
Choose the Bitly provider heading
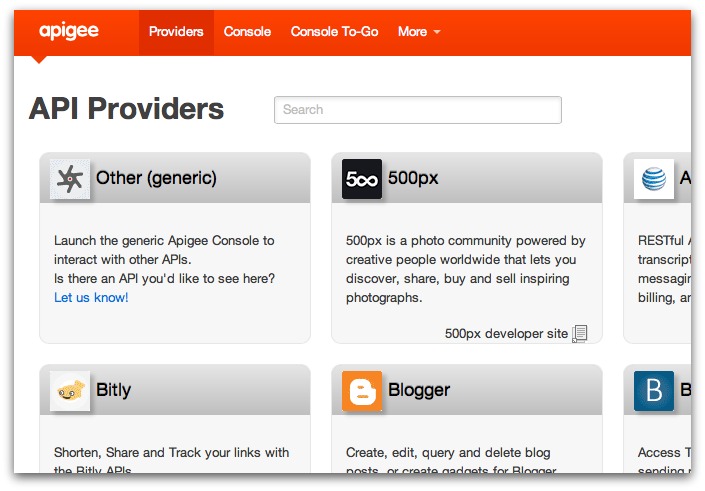pyautogui.click(x=113, y=390)
